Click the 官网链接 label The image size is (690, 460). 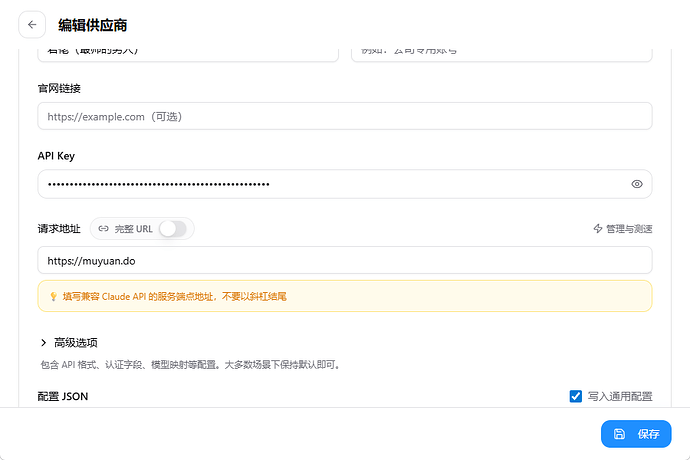pyautogui.click(x=59, y=88)
